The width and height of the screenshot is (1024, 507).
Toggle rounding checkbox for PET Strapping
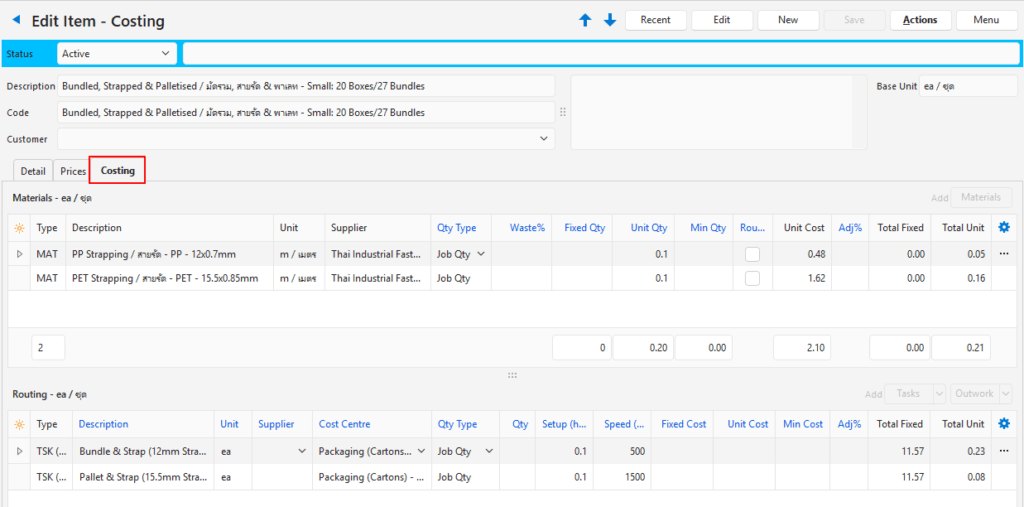click(x=752, y=278)
